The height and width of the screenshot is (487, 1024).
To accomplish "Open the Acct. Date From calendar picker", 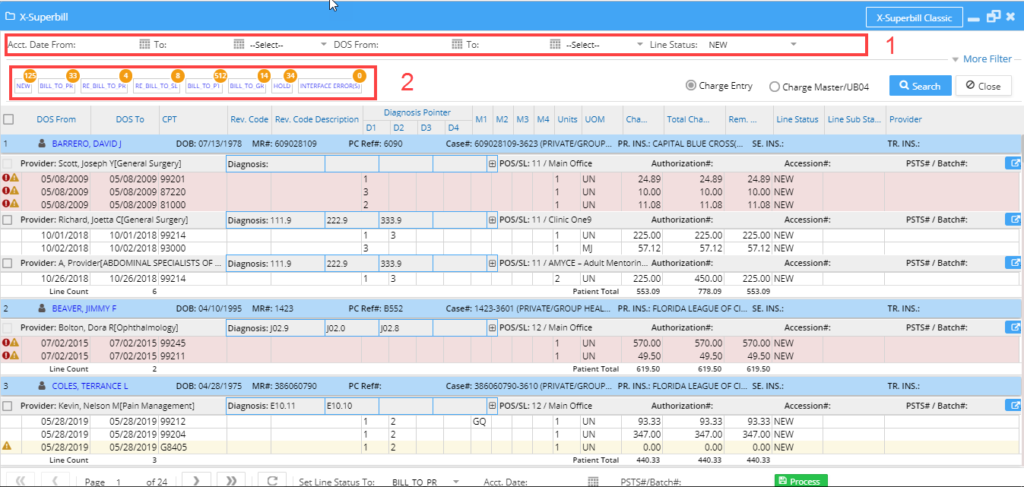I will coord(145,45).
